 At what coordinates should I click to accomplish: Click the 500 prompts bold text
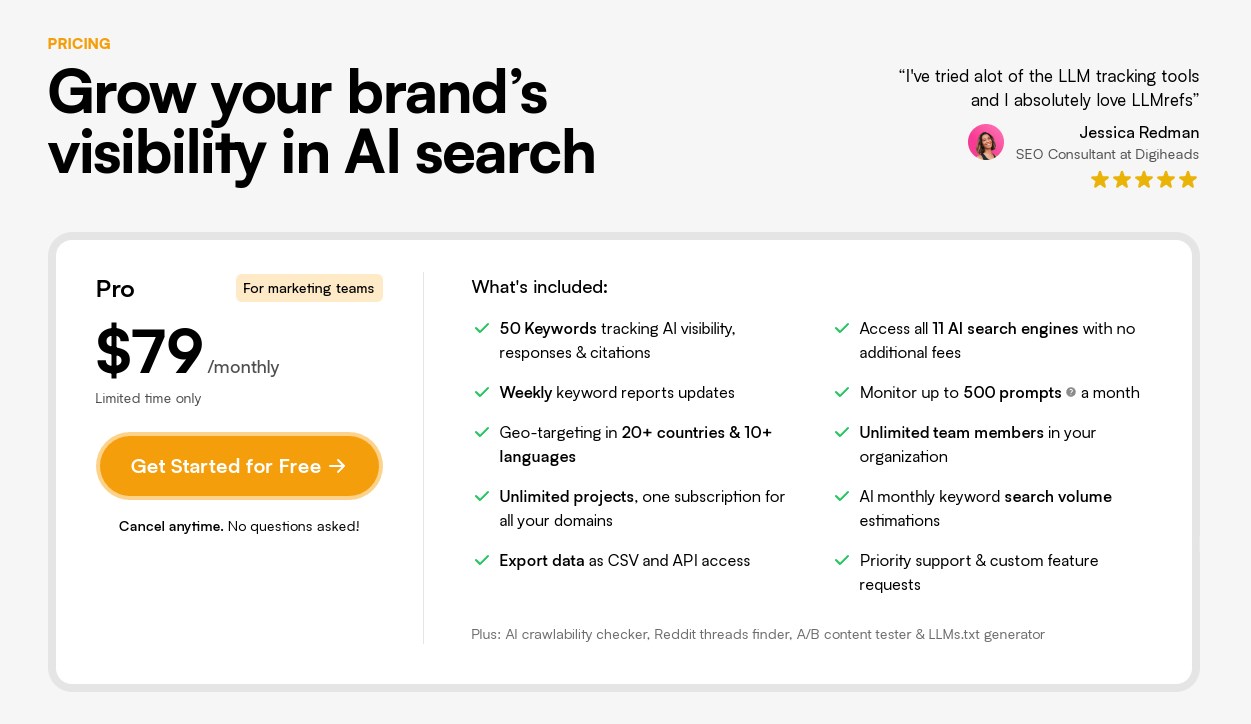[x=1012, y=392]
